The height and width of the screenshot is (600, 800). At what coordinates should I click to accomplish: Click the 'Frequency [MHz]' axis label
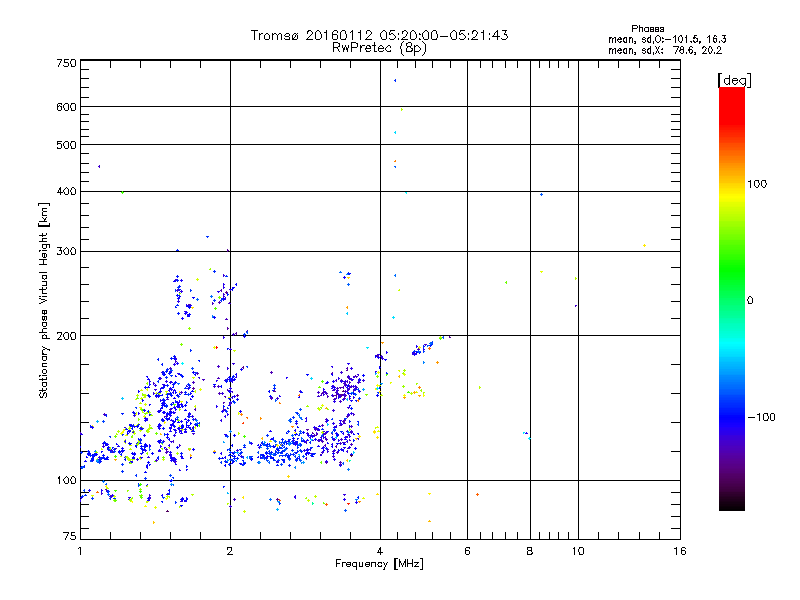click(379, 564)
